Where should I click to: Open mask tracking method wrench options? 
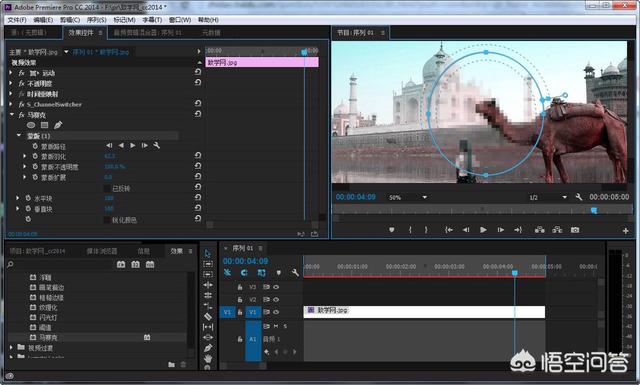(x=156, y=145)
